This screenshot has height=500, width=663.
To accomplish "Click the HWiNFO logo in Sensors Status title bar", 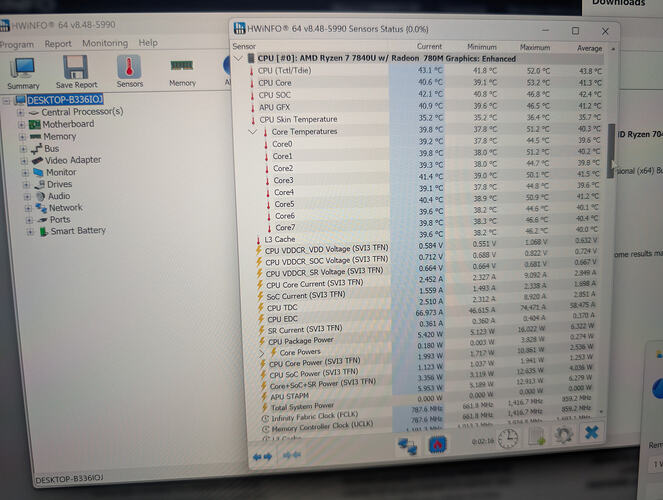I will pos(239,28).
